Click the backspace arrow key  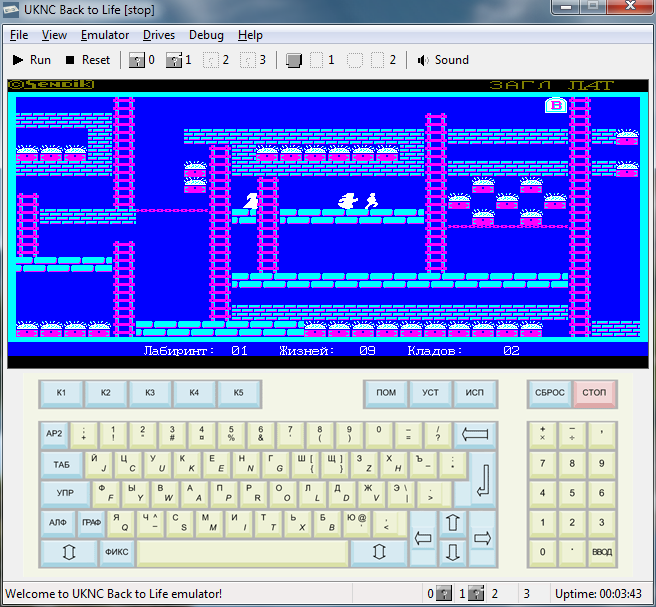[x=475, y=434]
